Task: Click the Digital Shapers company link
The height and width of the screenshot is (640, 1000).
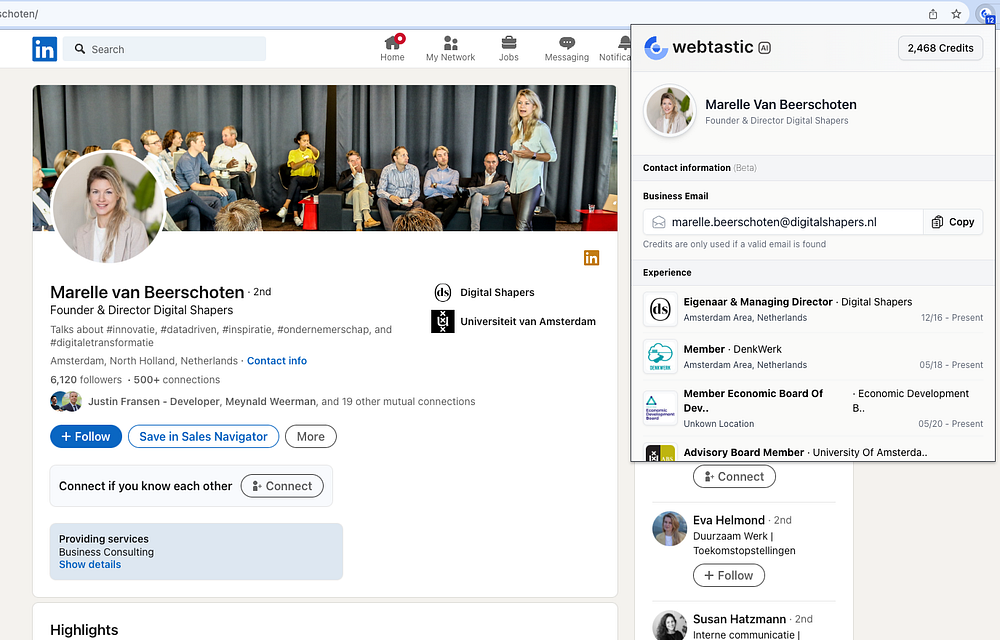Action: tap(497, 293)
